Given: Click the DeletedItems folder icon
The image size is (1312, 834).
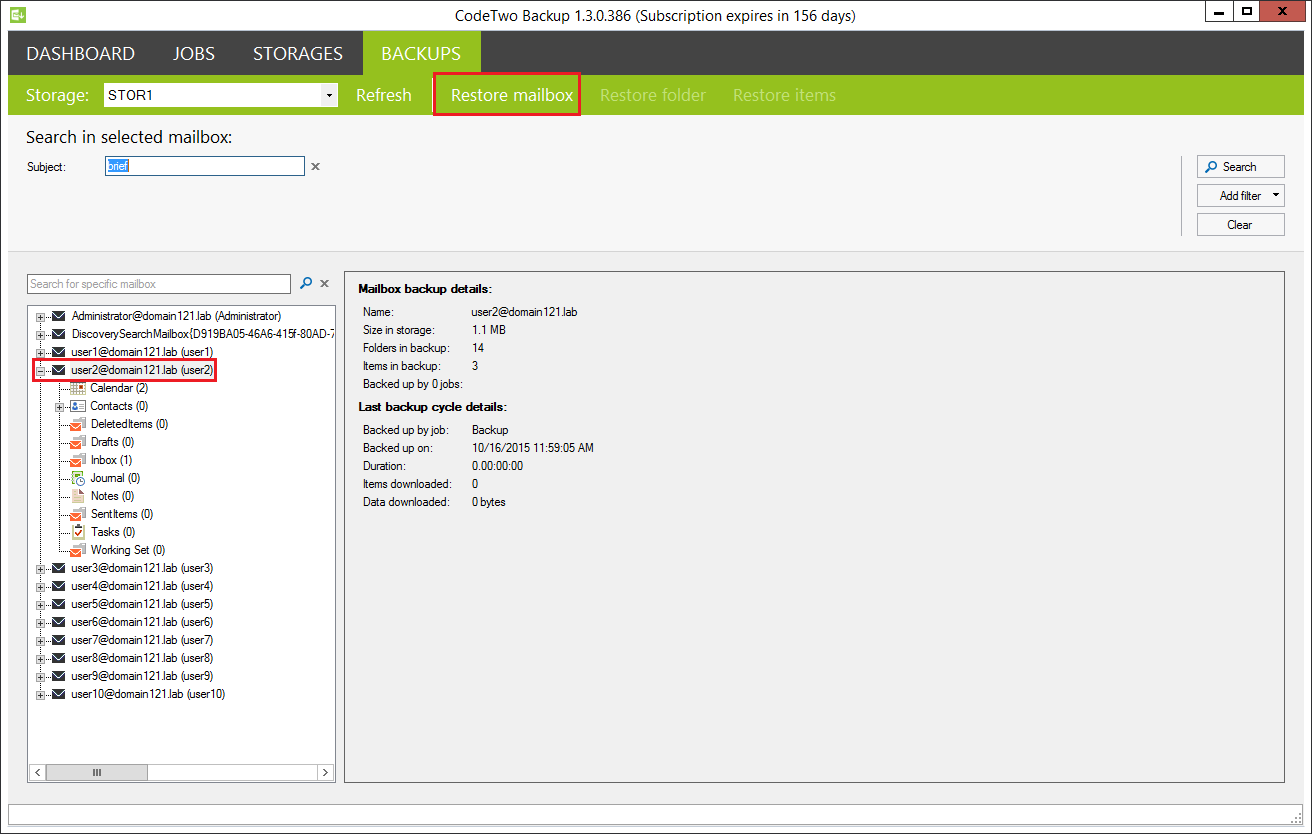Looking at the screenshot, I should click(79, 424).
